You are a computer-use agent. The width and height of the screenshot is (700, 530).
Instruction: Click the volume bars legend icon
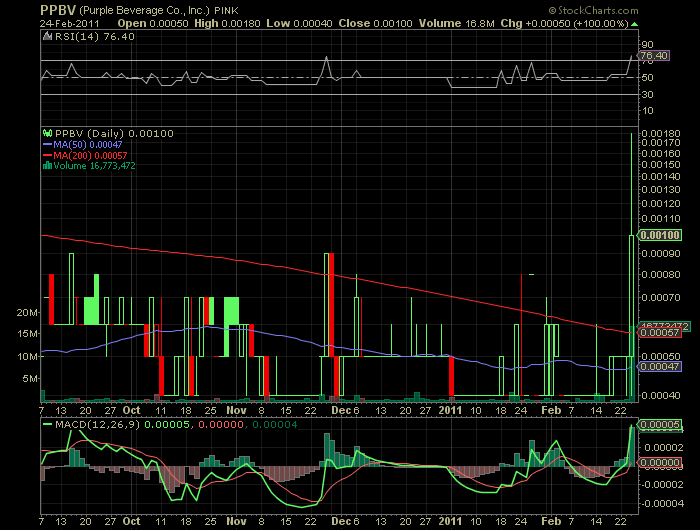pos(47,166)
